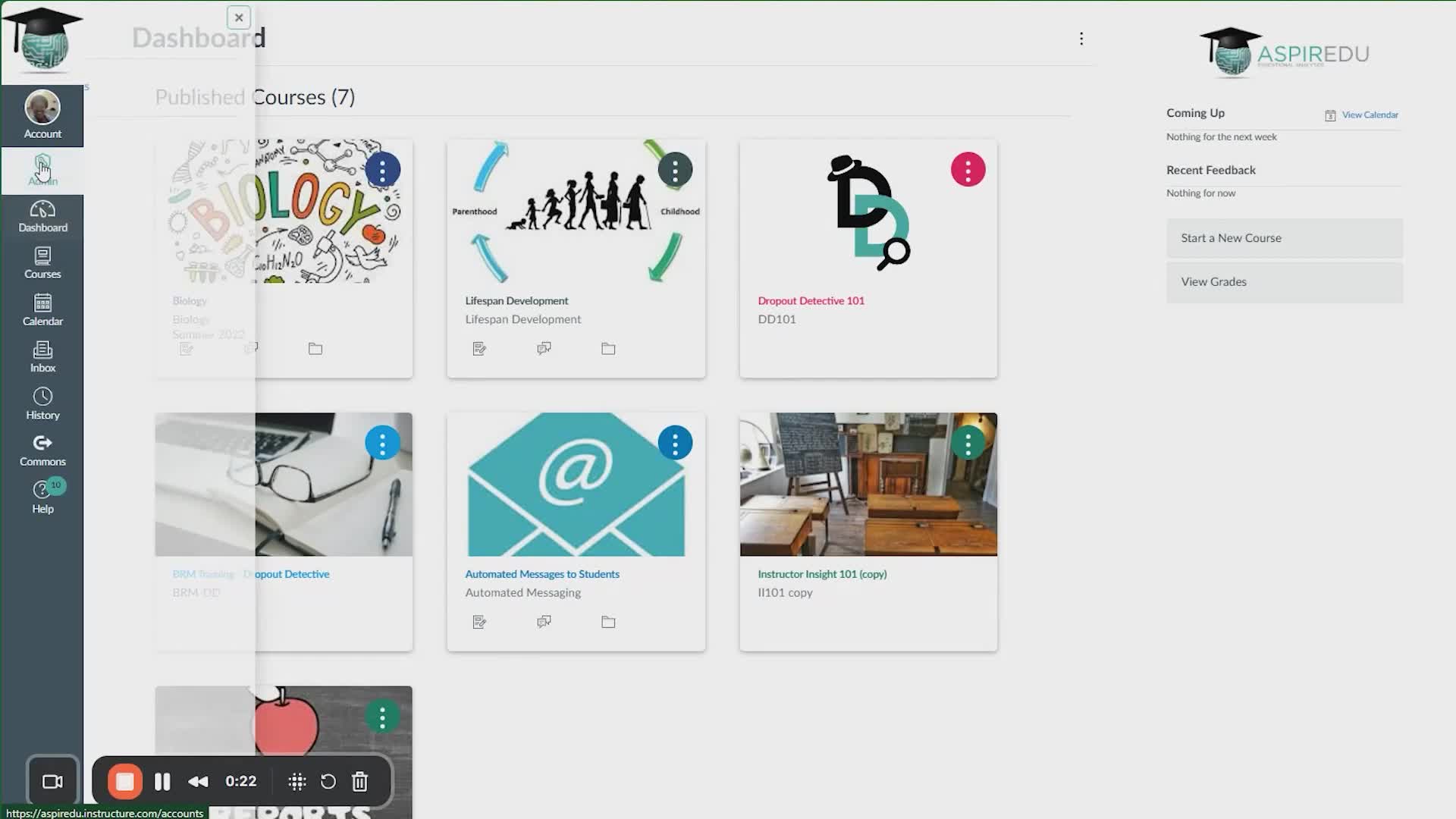Open the Account menu in the sidebar
The height and width of the screenshot is (819, 1456).
coord(42,115)
